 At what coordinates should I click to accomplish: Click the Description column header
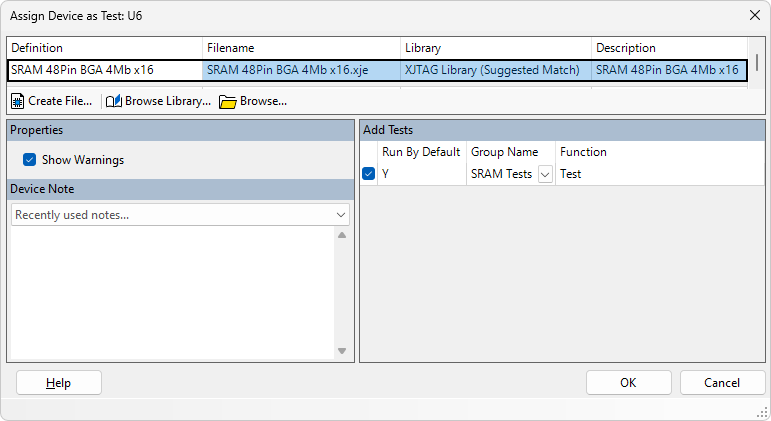[x=668, y=48]
